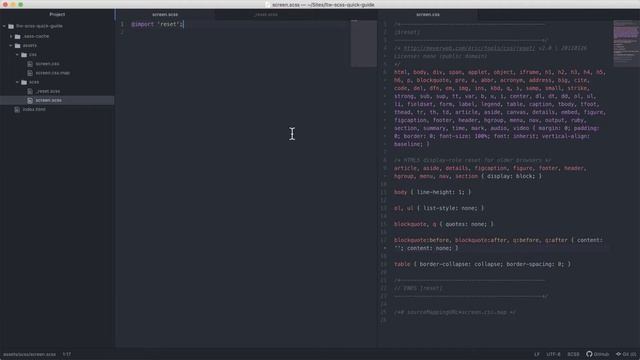Click the right pane minimap
640x360 pixels.
(x=626, y=43)
